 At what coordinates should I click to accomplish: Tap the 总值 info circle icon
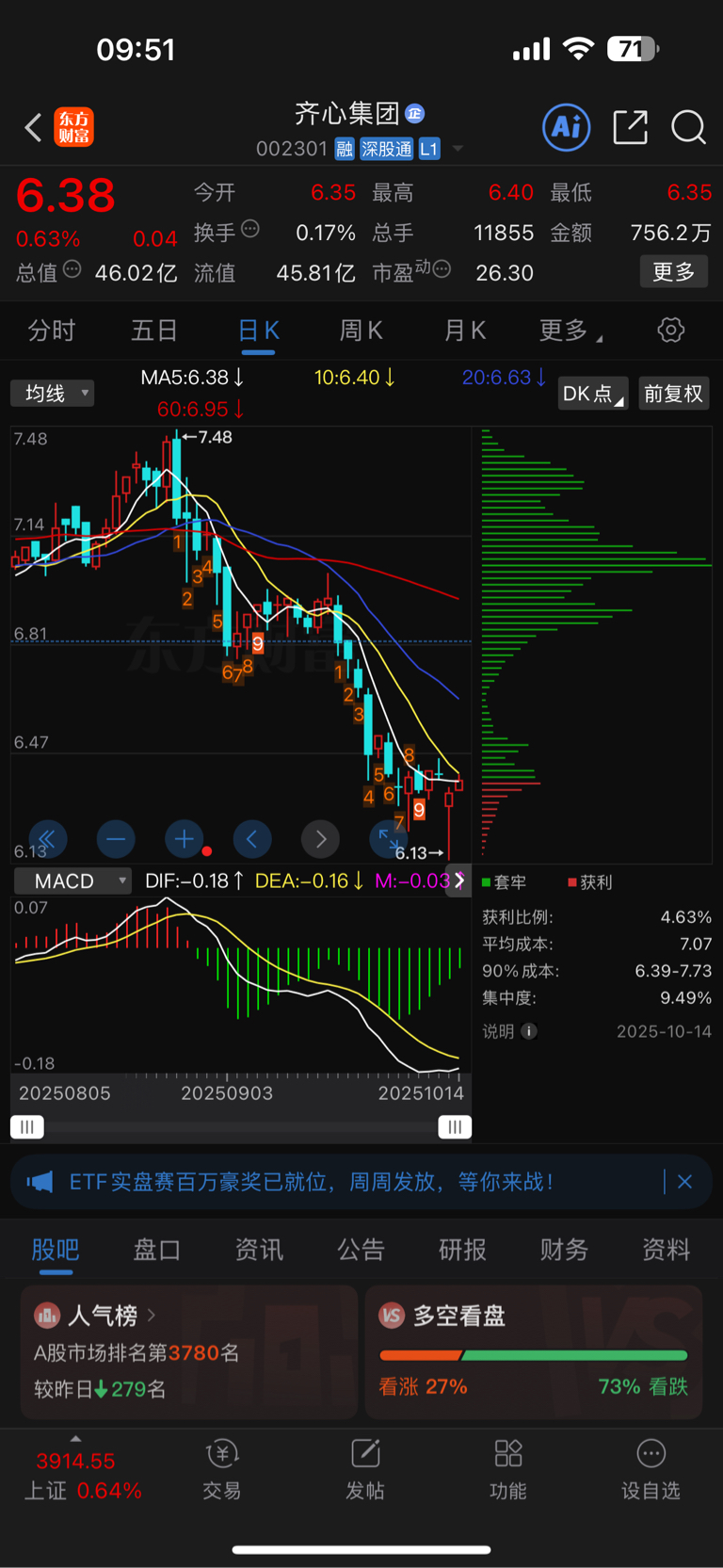pyautogui.click(x=72, y=270)
